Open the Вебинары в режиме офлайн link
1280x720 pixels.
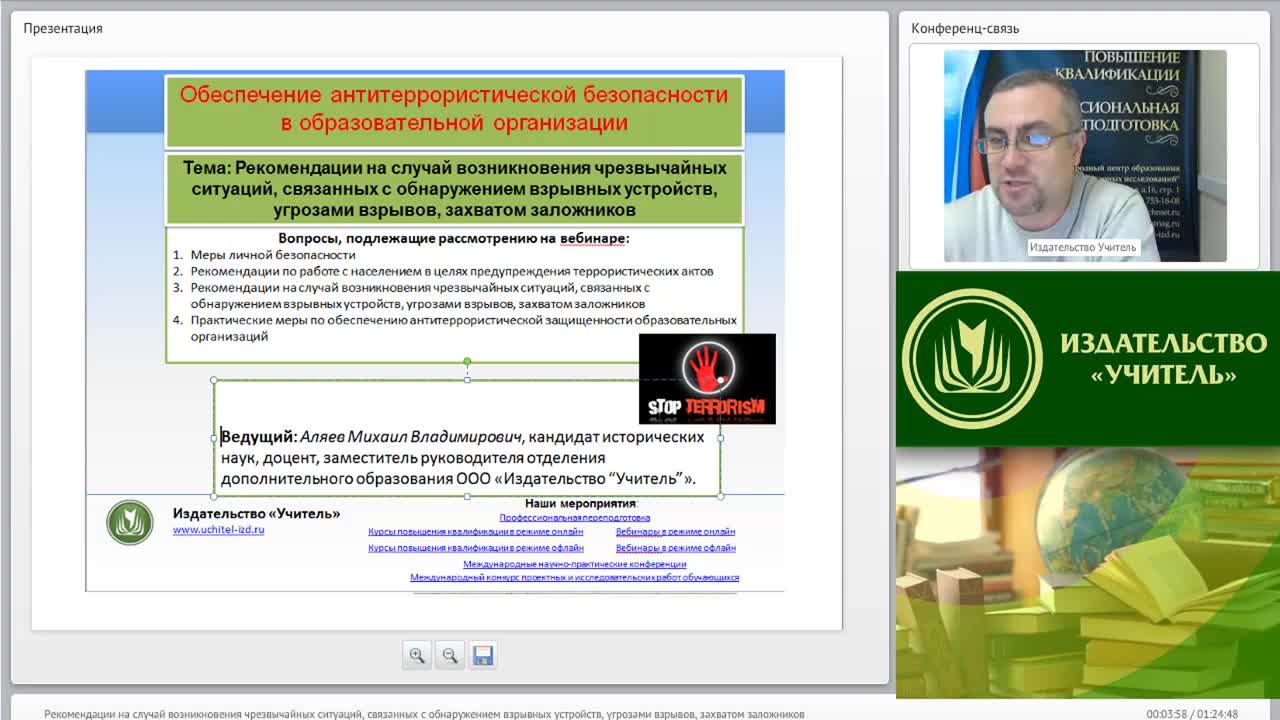(x=675, y=548)
